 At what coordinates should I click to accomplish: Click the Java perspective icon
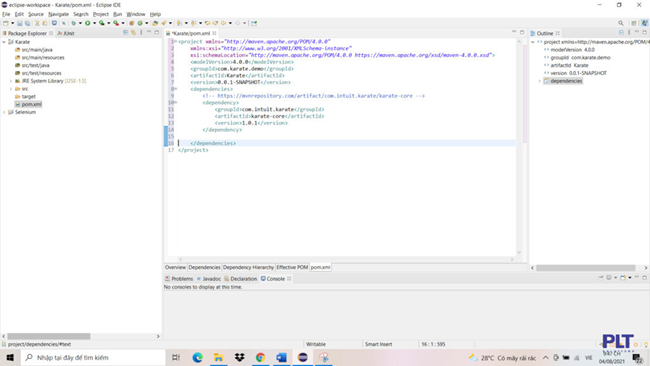644,23
